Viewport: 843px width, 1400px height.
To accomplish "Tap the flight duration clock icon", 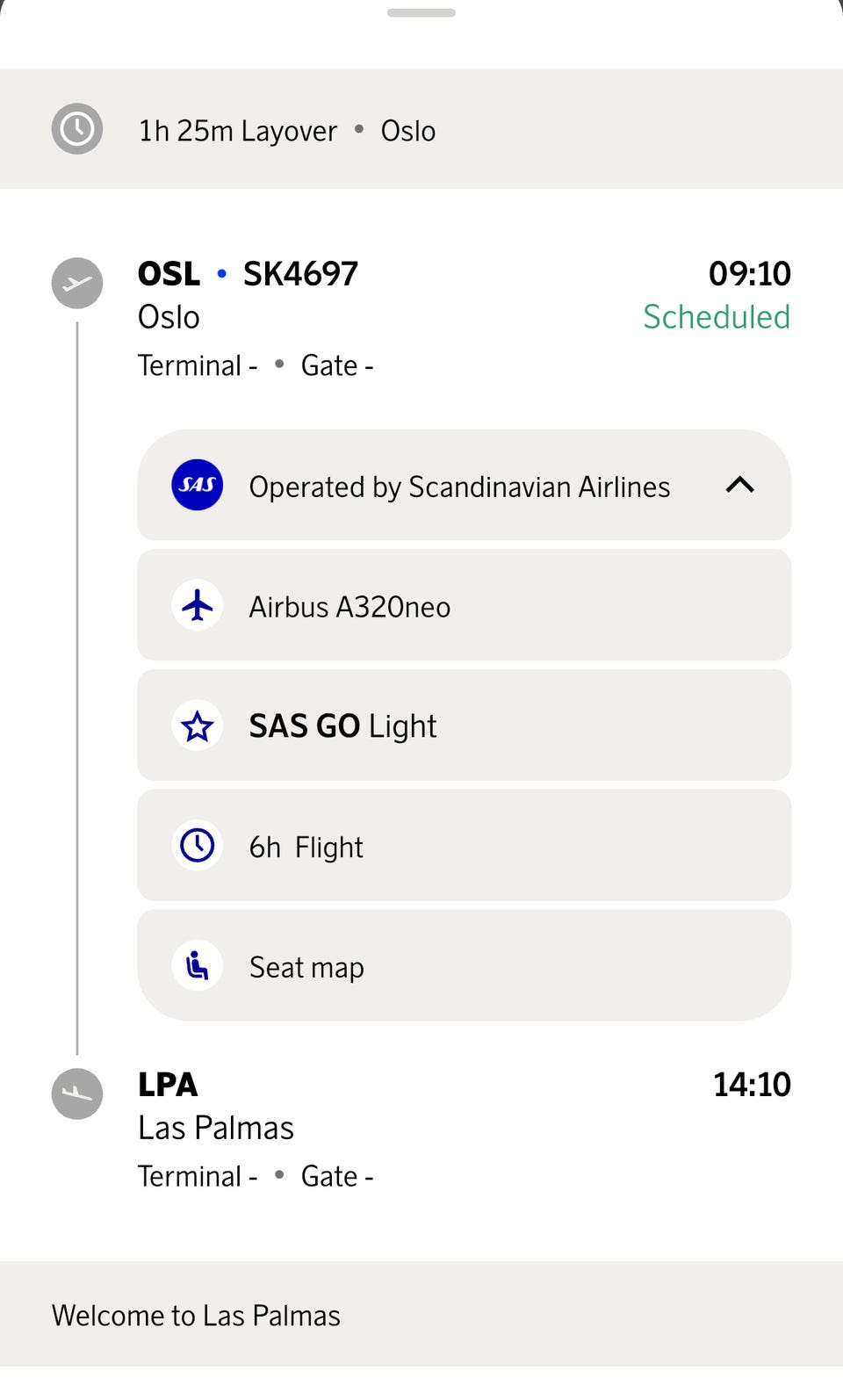I will tap(198, 846).
